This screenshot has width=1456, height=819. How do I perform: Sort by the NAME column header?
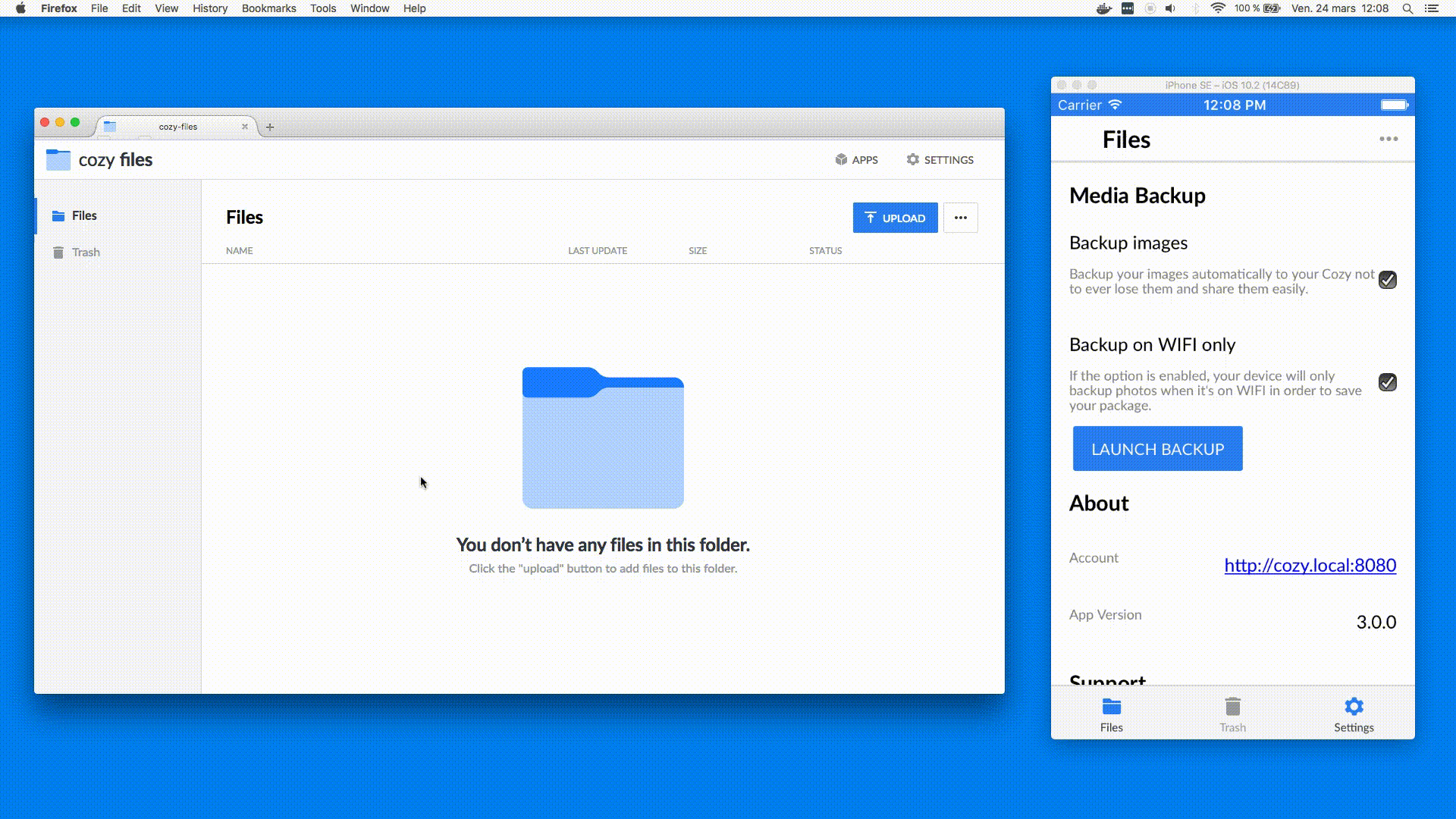pyautogui.click(x=239, y=251)
